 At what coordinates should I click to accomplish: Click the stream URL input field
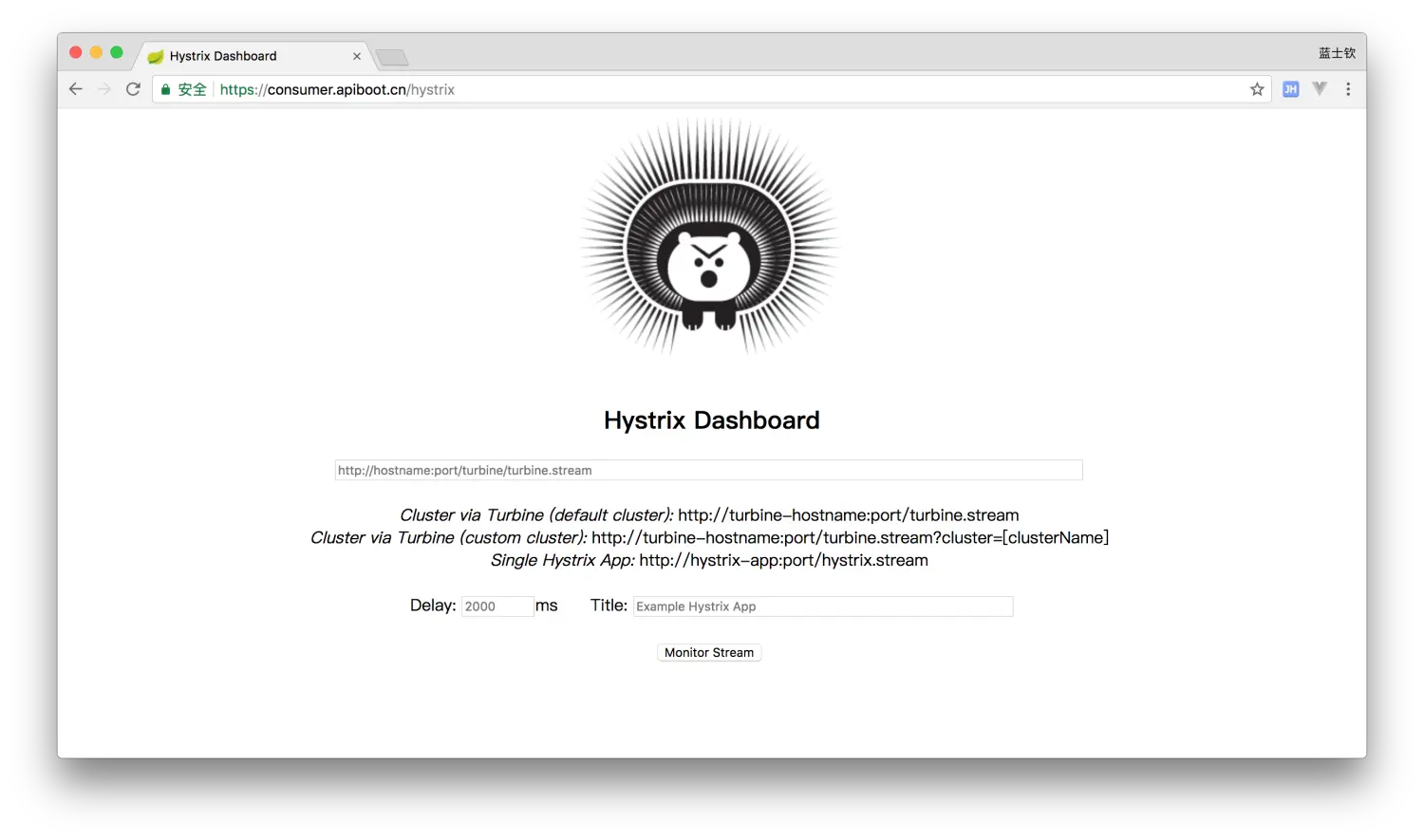pyautogui.click(x=709, y=470)
